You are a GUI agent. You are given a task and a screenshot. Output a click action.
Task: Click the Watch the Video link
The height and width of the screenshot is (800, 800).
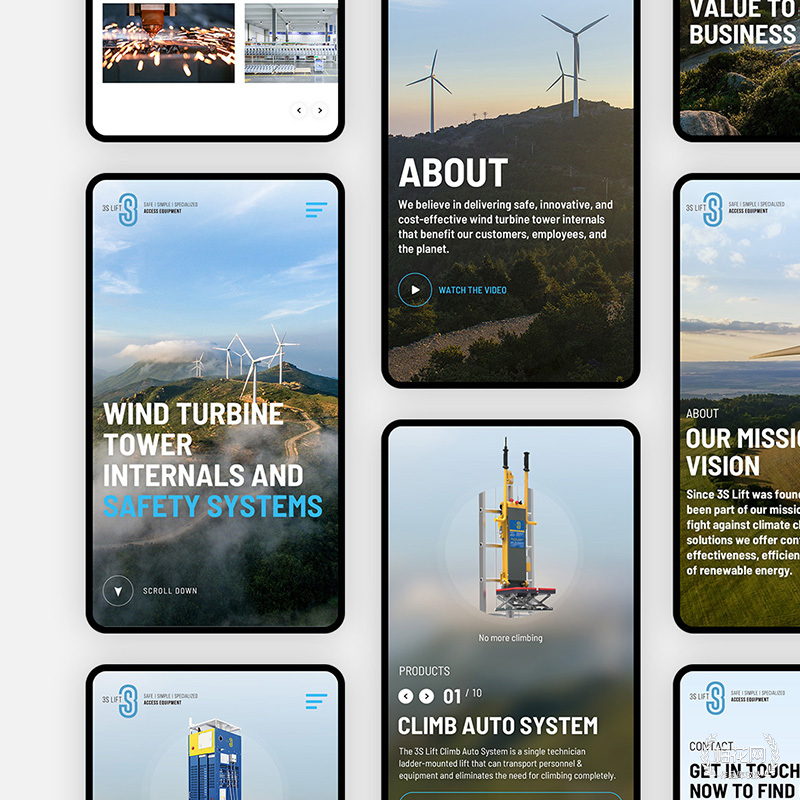tap(472, 290)
